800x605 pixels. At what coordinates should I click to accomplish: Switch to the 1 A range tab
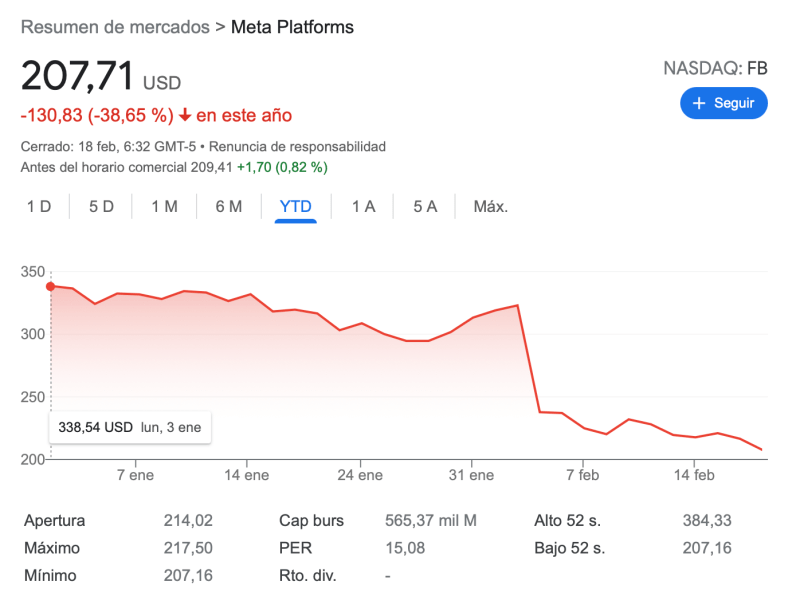(363, 207)
